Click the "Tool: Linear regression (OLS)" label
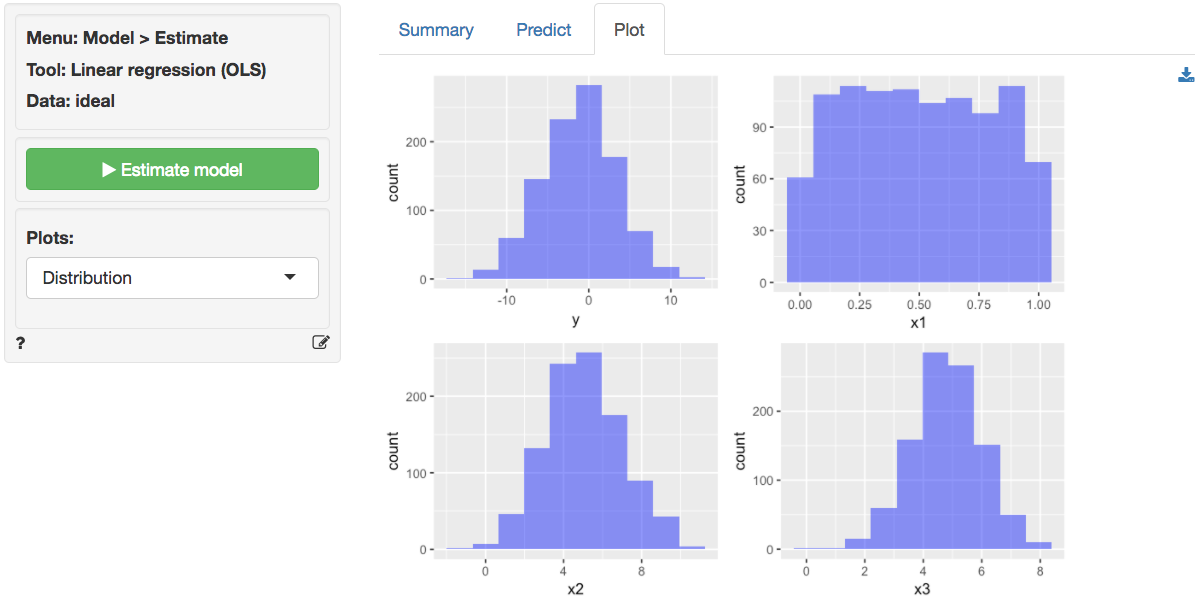This screenshot has width=1199, height=604. point(146,70)
